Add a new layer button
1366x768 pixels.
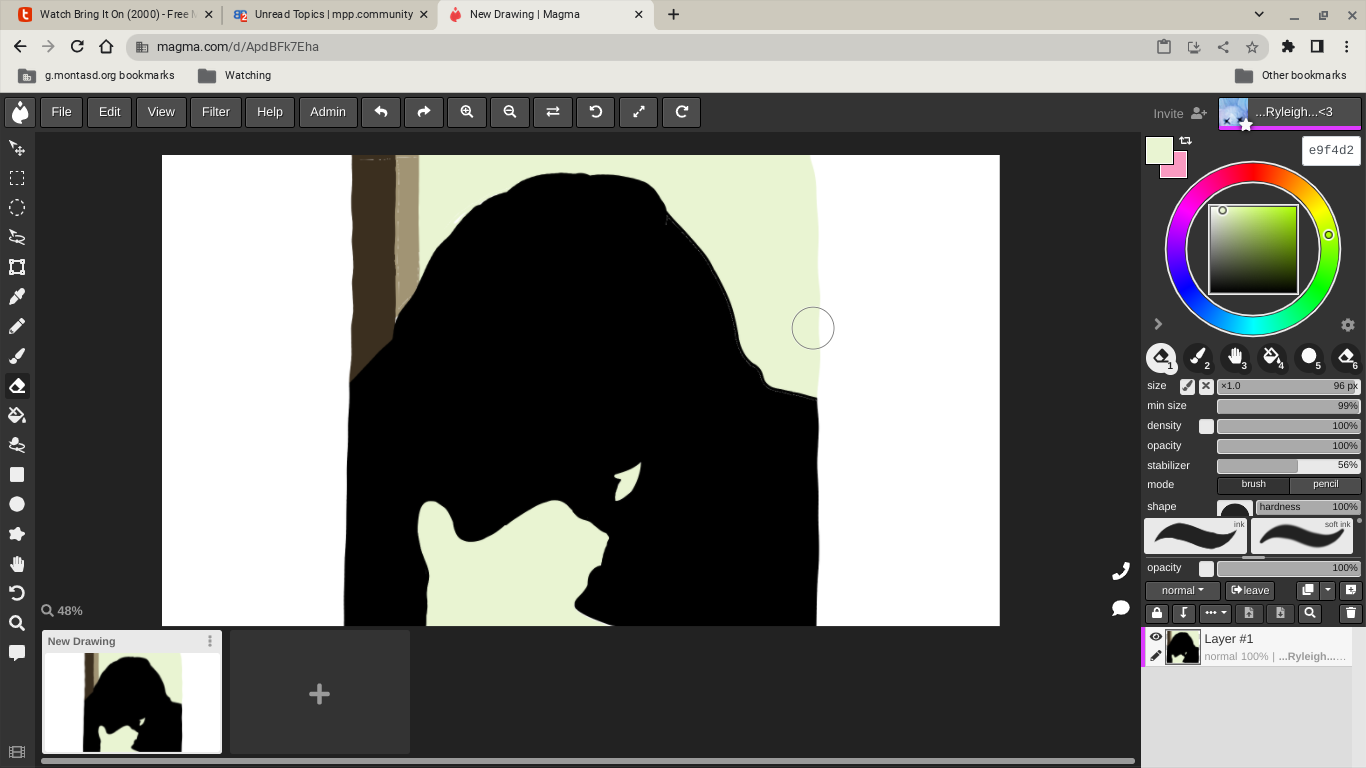pos(1351,590)
